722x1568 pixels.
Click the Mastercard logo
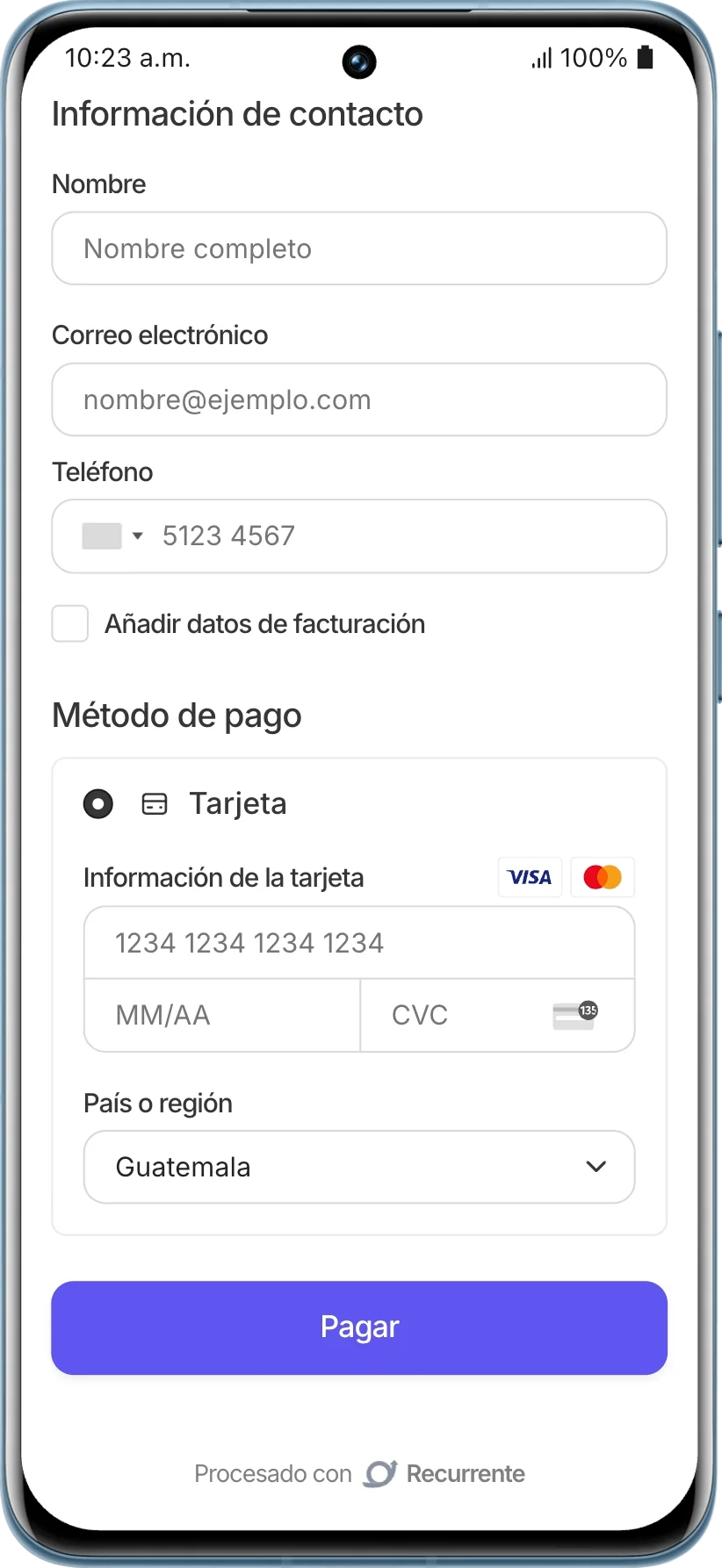click(x=603, y=877)
